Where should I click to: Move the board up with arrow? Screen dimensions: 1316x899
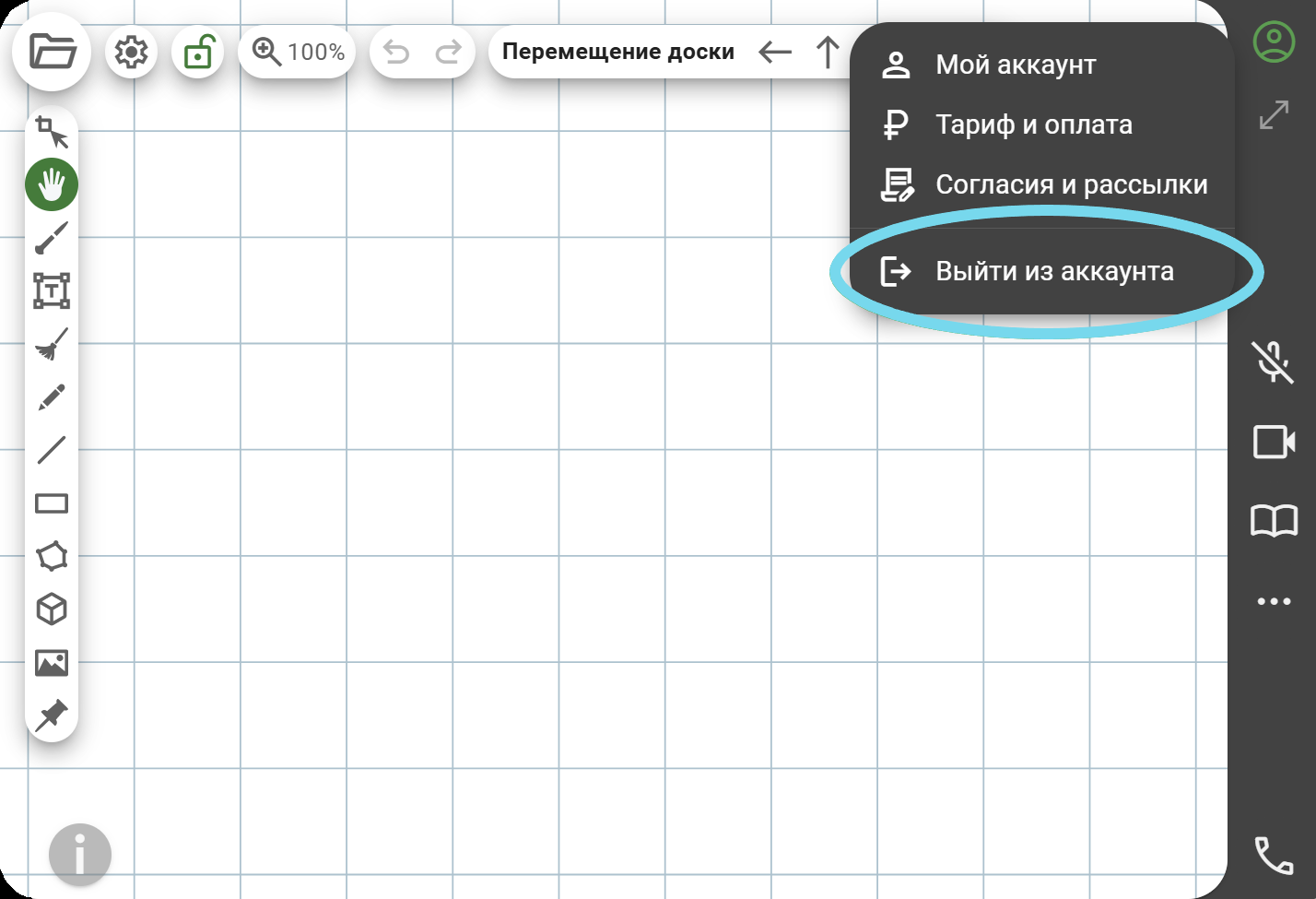(x=828, y=53)
